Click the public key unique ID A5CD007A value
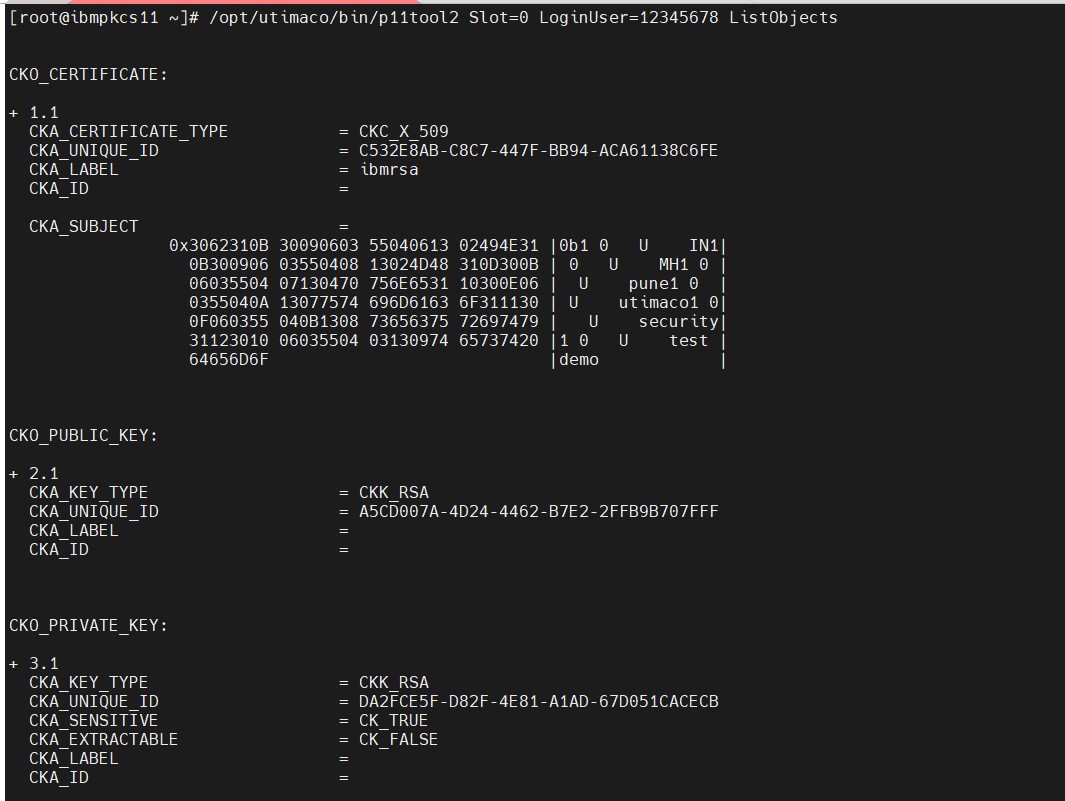The height and width of the screenshot is (801, 1065). coord(538,511)
